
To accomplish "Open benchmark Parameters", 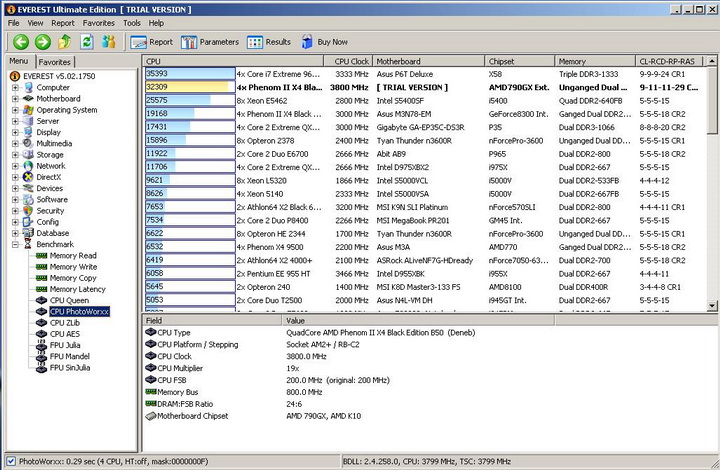I will point(210,42).
